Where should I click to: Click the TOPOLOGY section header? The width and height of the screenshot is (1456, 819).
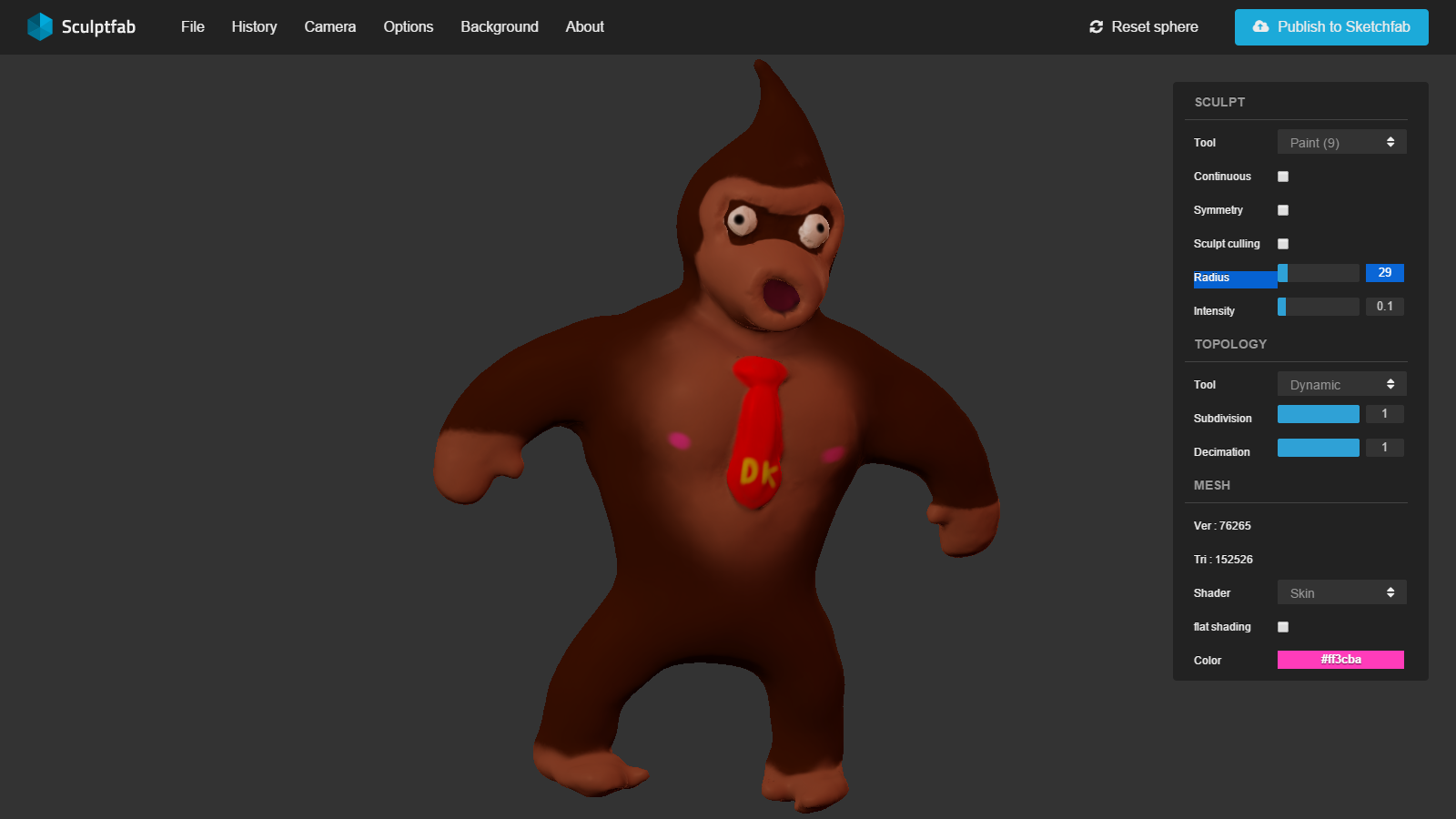[x=1230, y=344]
